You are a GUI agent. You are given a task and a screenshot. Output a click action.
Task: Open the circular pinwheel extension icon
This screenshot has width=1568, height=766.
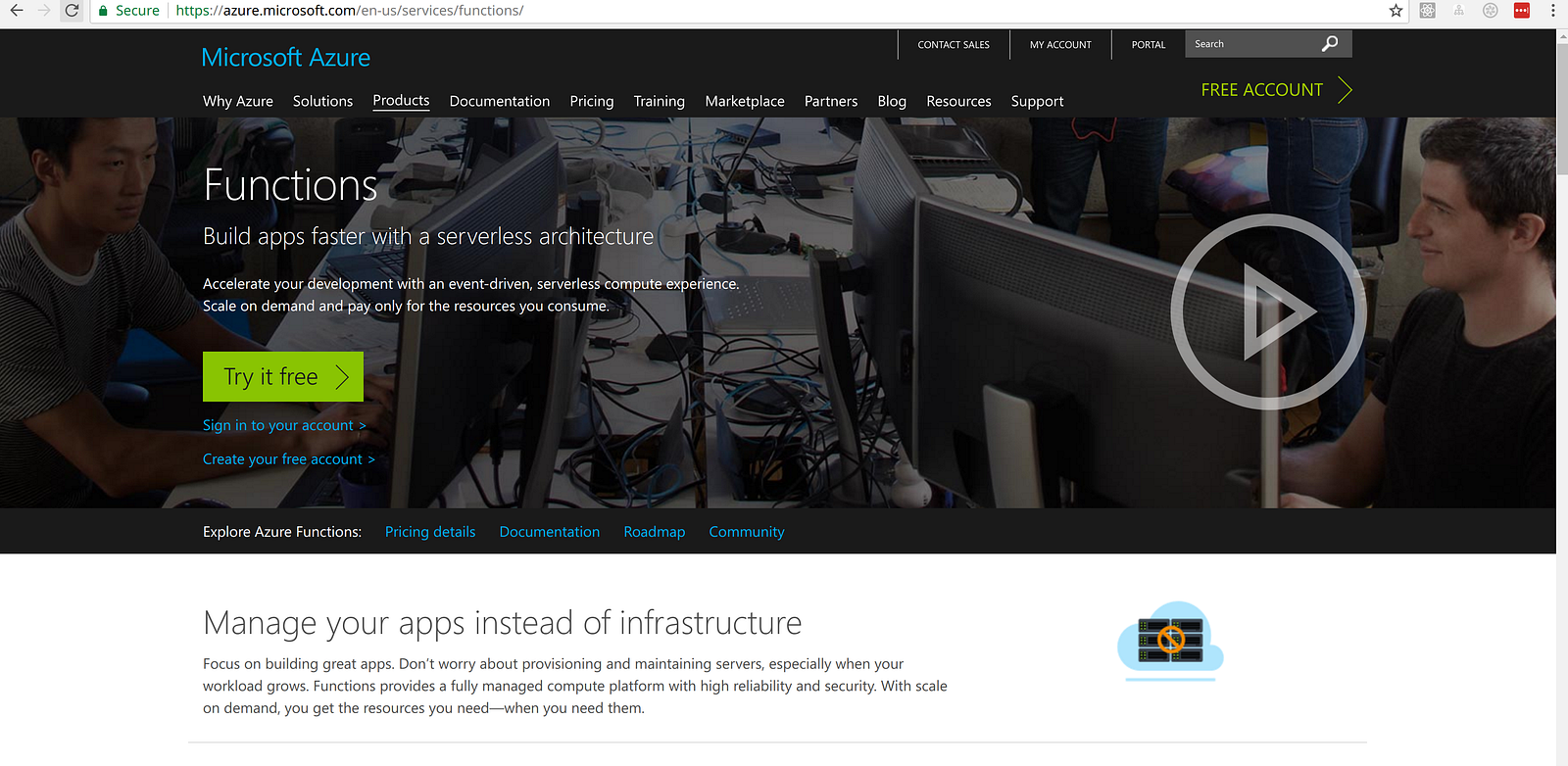(1491, 11)
